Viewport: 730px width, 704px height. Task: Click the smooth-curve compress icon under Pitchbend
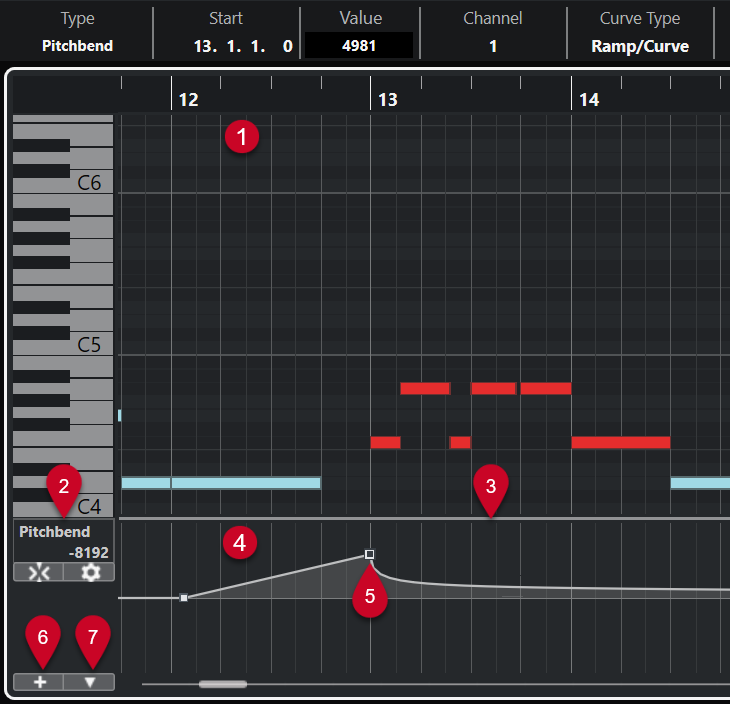(39, 572)
